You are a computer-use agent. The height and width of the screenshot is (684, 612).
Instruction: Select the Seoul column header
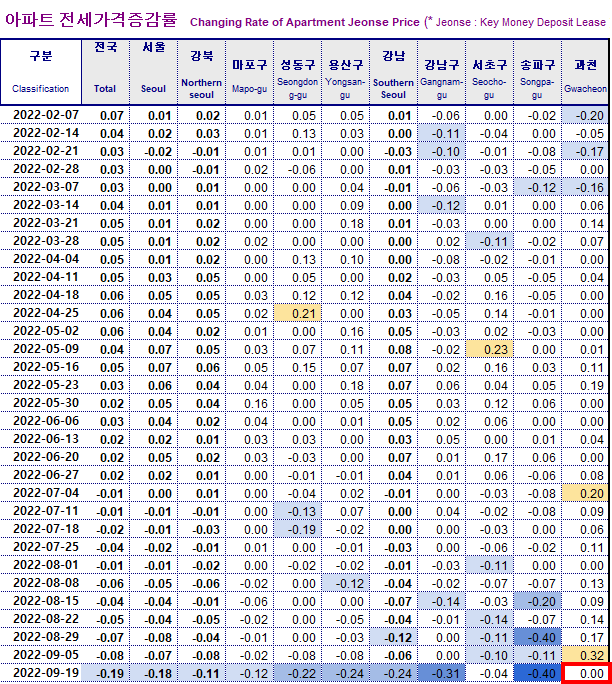(154, 72)
